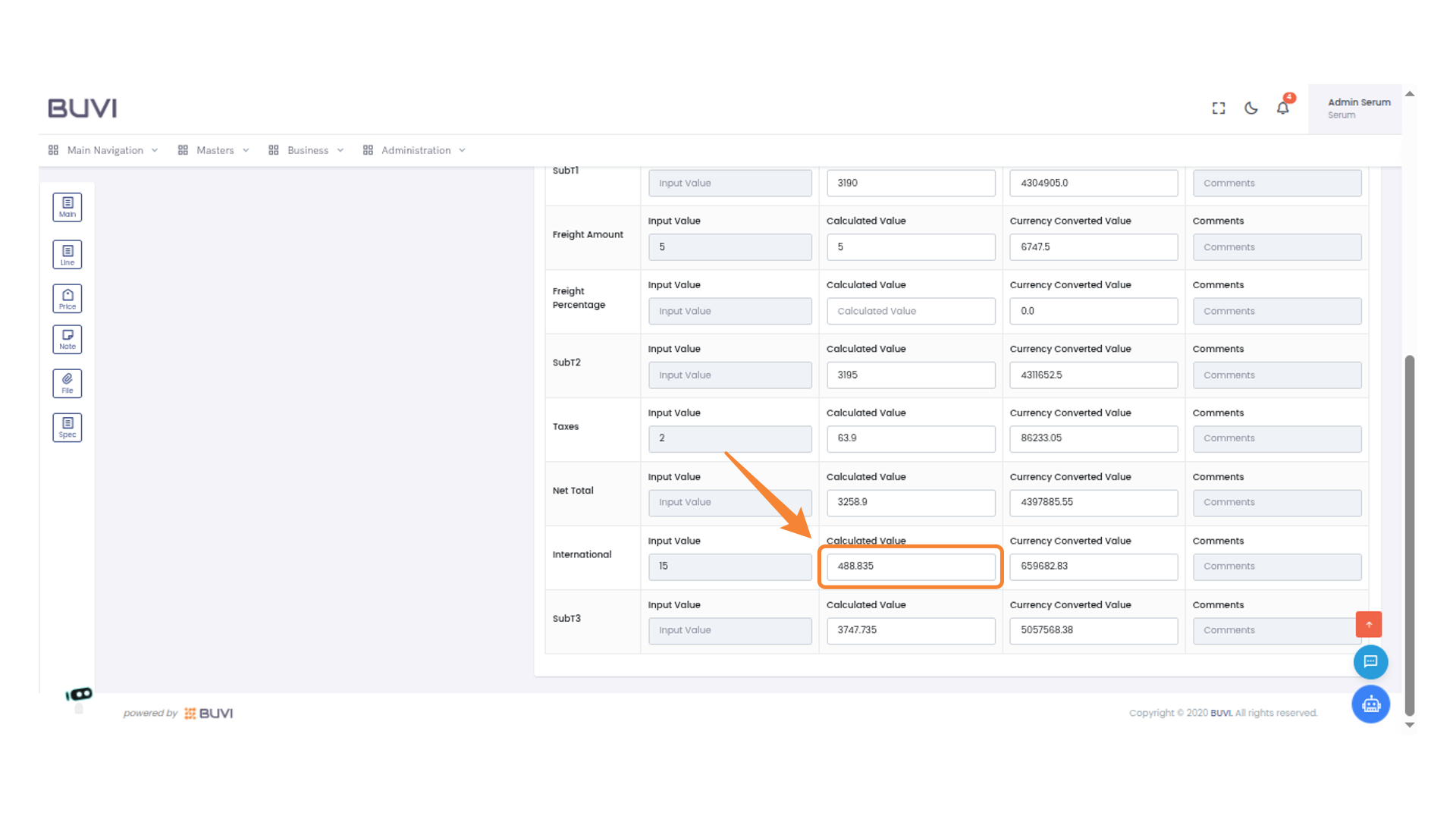Expand the Masters menu dropdown

(x=214, y=150)
